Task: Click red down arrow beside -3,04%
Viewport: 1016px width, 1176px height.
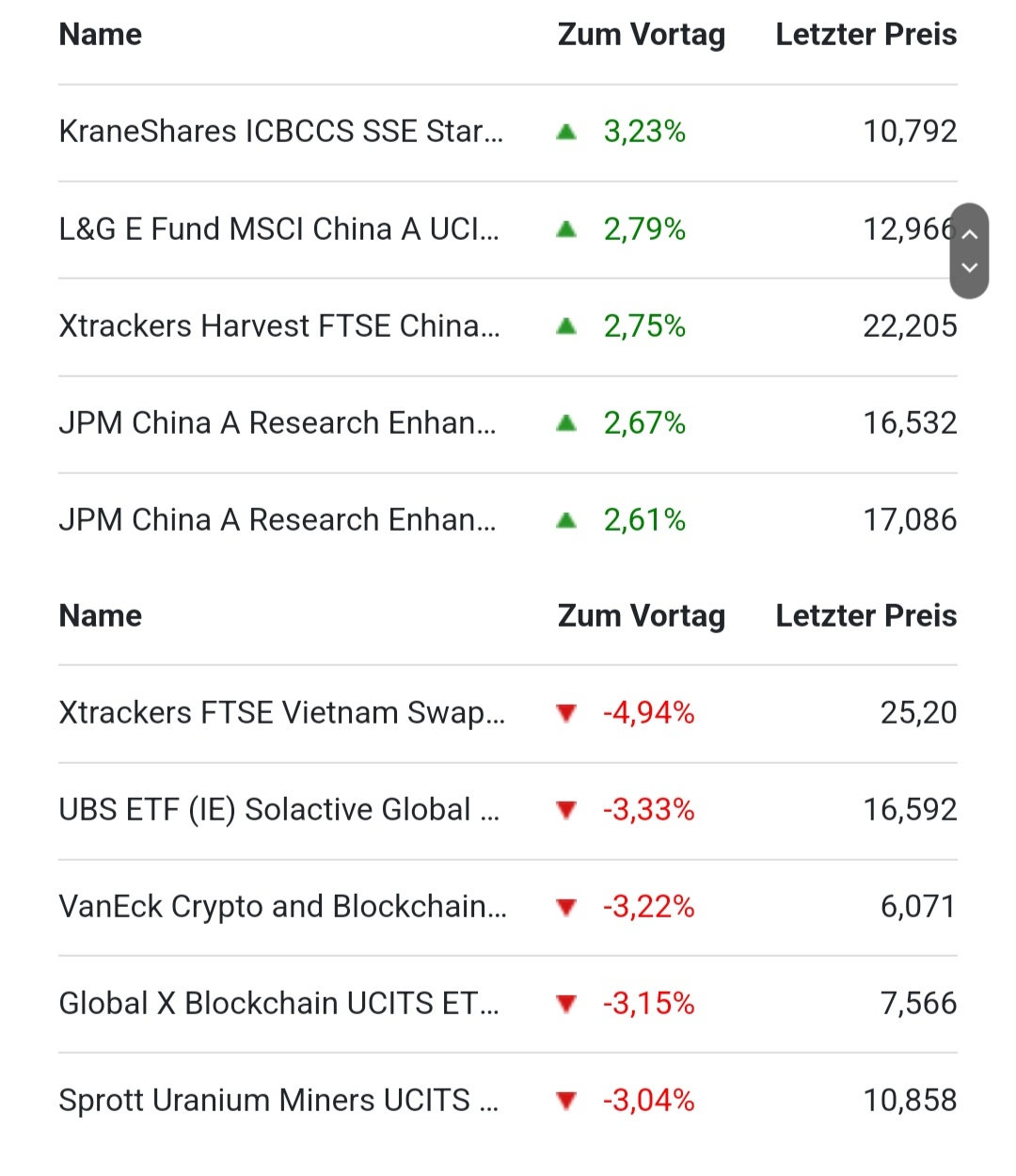Action: click(566, 1101)
